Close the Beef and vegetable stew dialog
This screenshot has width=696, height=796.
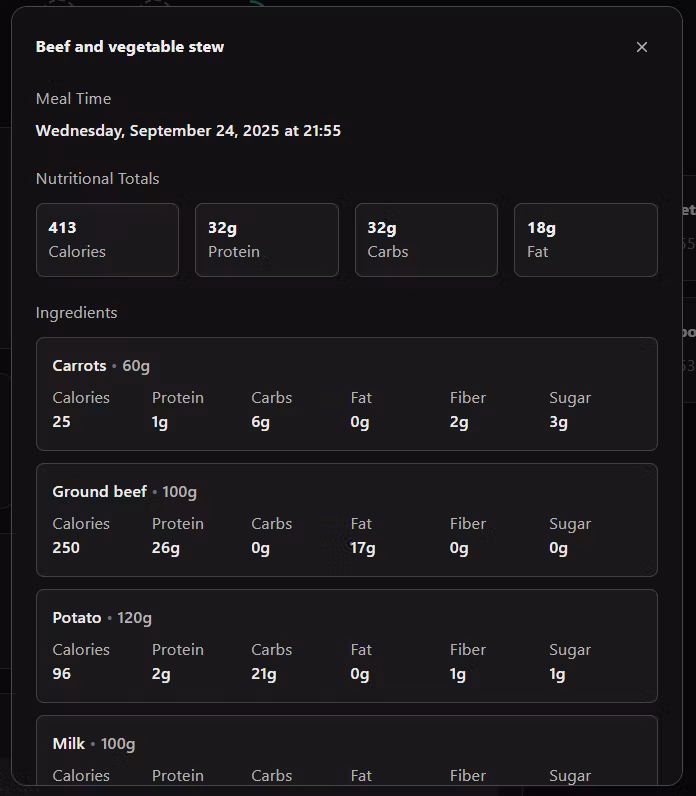[642, 47]
